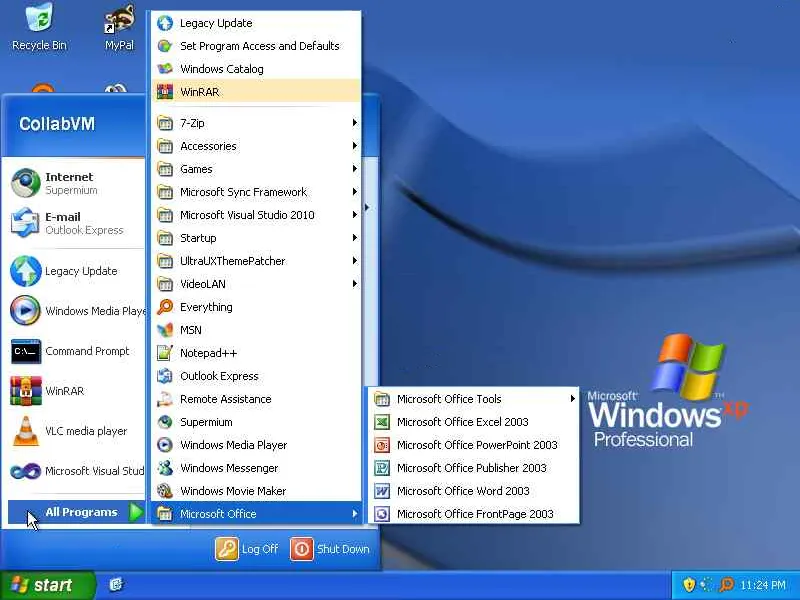Click the Shut Down button
Image resolution: width=800 pixels, height=600 pixels.
(330, 549)
